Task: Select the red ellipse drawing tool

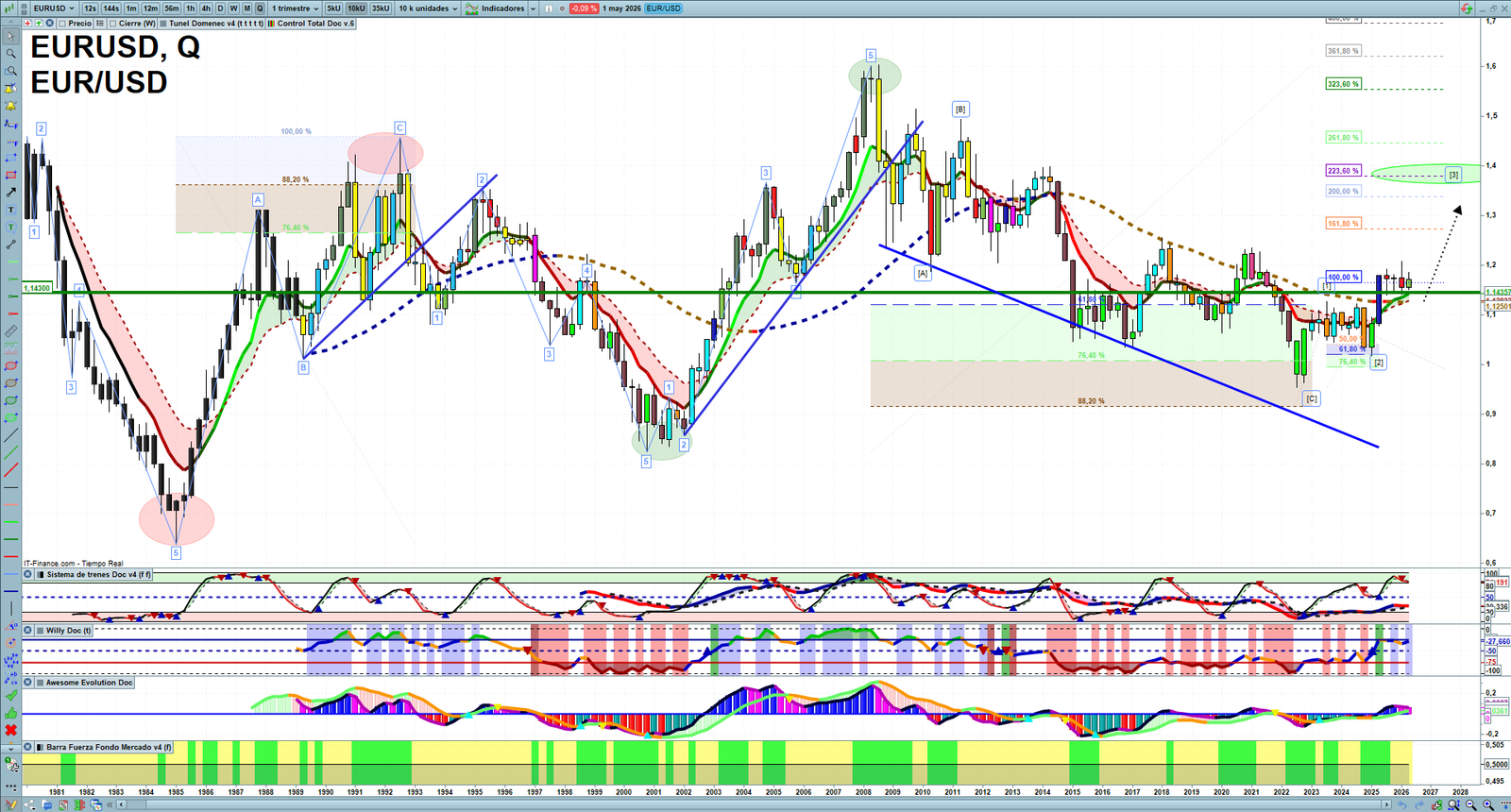Action: 10,365
